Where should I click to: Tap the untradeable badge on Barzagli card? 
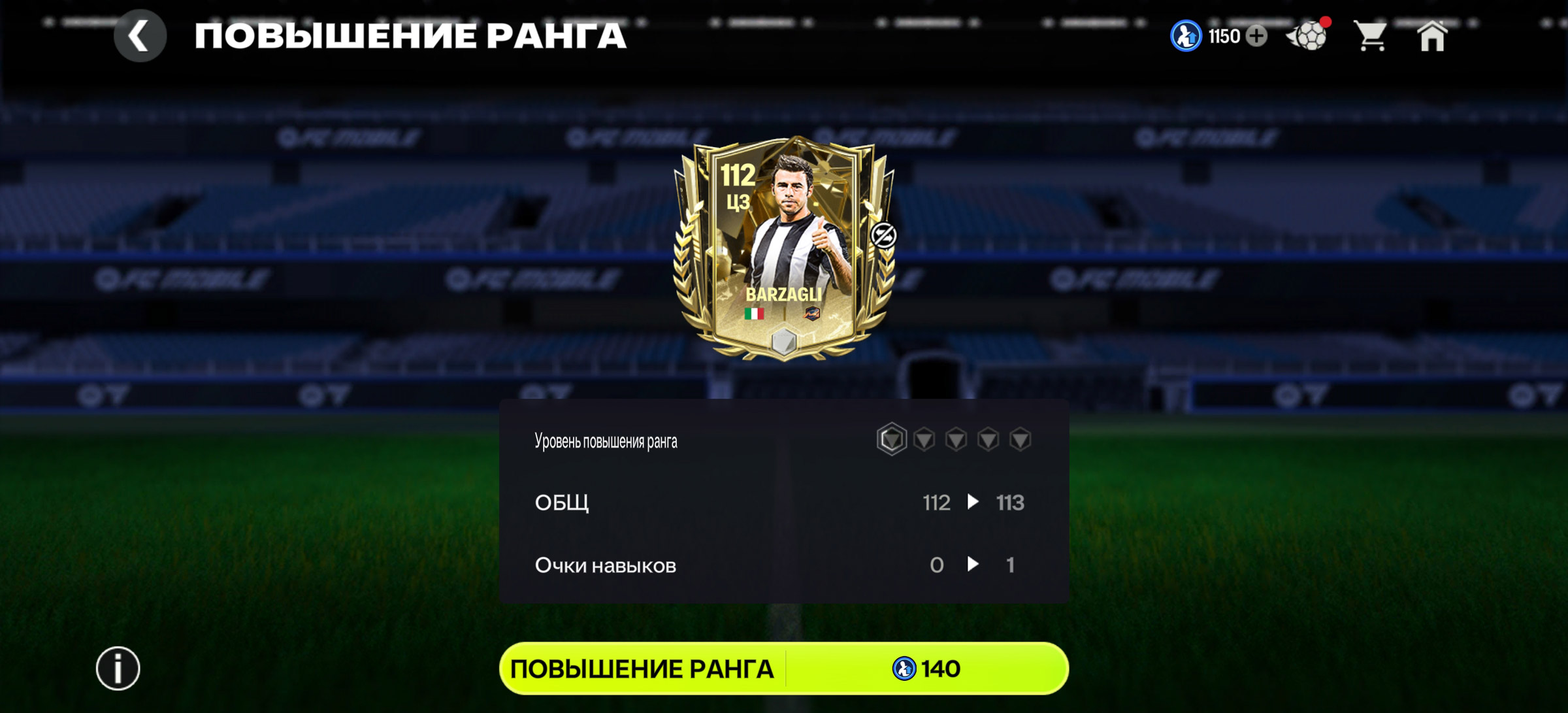tap(883, 235)
